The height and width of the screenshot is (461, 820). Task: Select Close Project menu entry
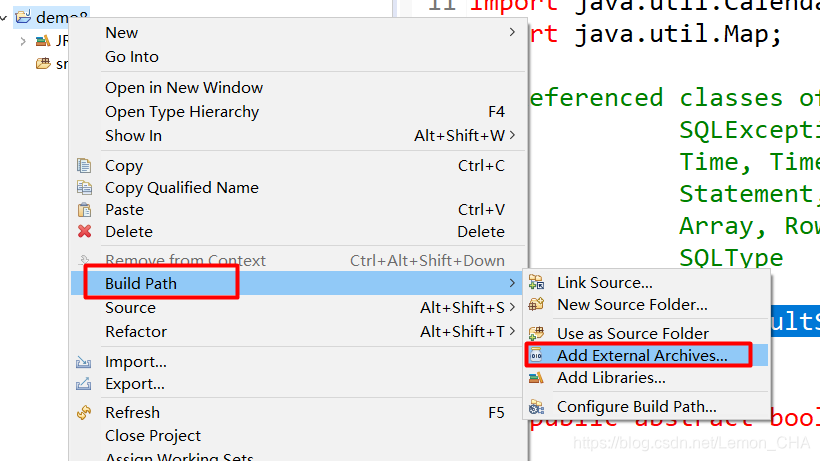pyautogui.click(x=298, y=435)
